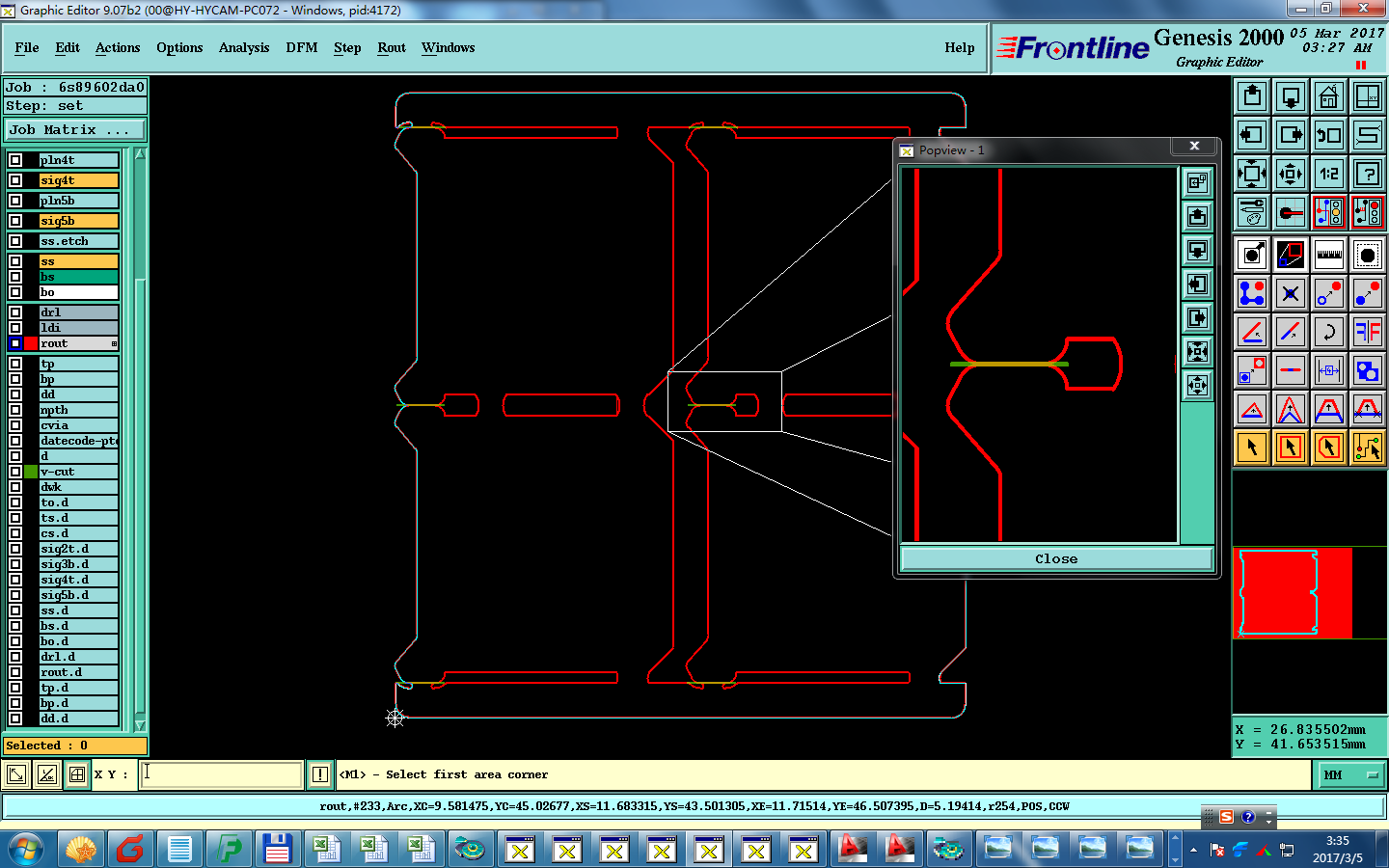Open the first Excel taskbar icon

pyautogui.click(x=325, y=849)
